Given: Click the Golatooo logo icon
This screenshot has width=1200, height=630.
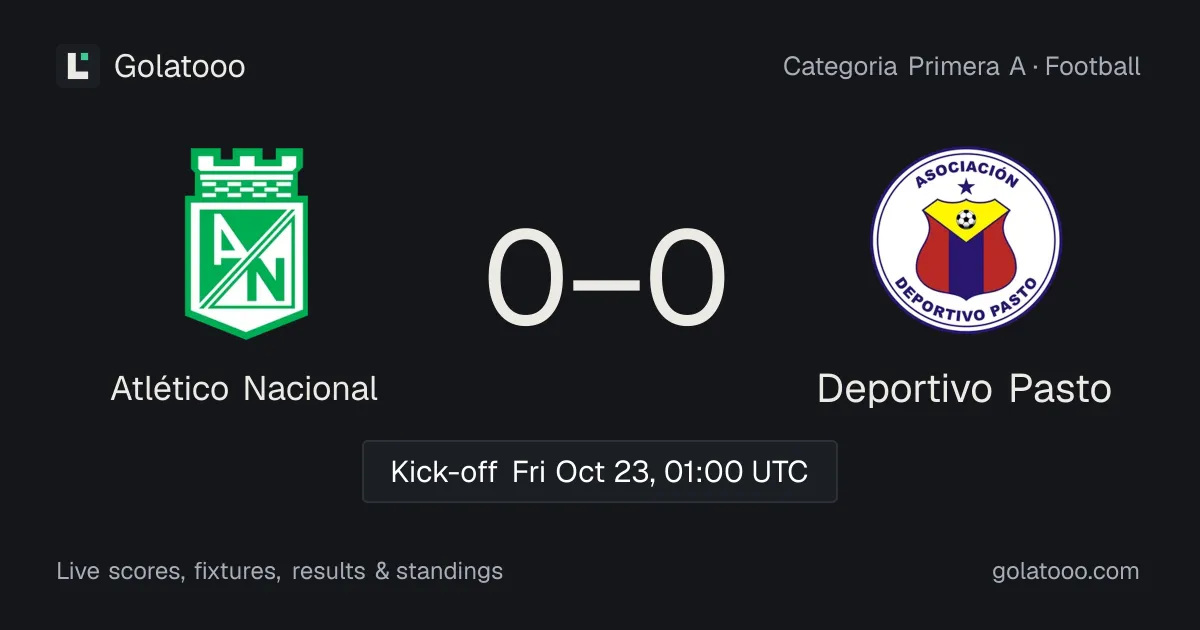Looking at the screenshot, I should tap(78, 66).
